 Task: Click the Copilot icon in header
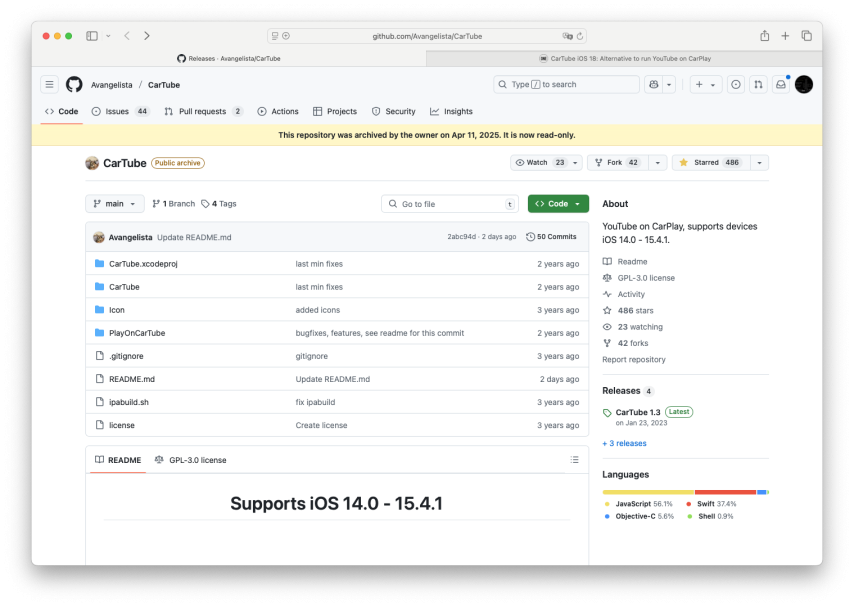point(654,84)
